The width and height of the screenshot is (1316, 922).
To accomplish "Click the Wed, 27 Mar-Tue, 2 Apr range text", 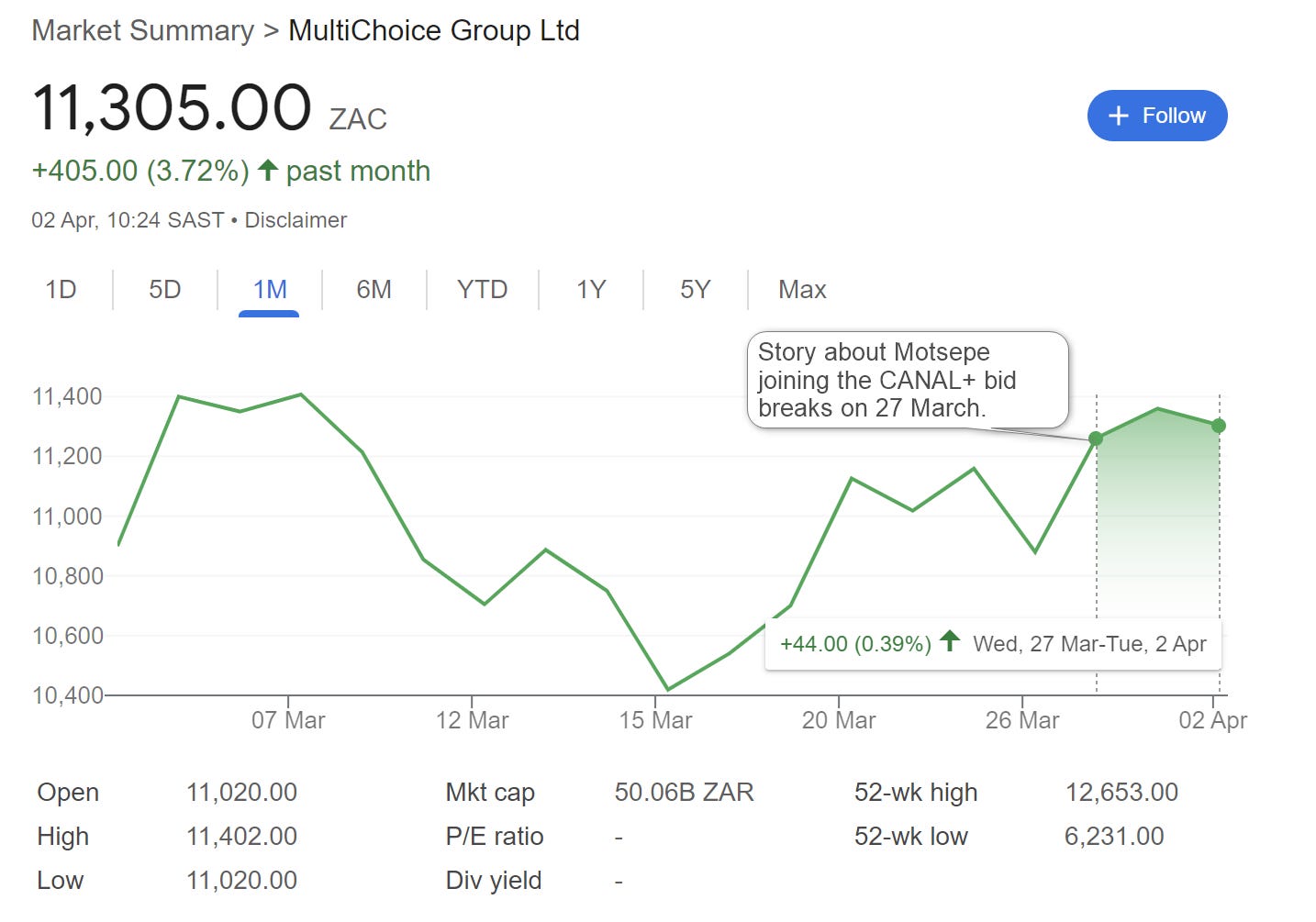I will (x=1089, y=644).
